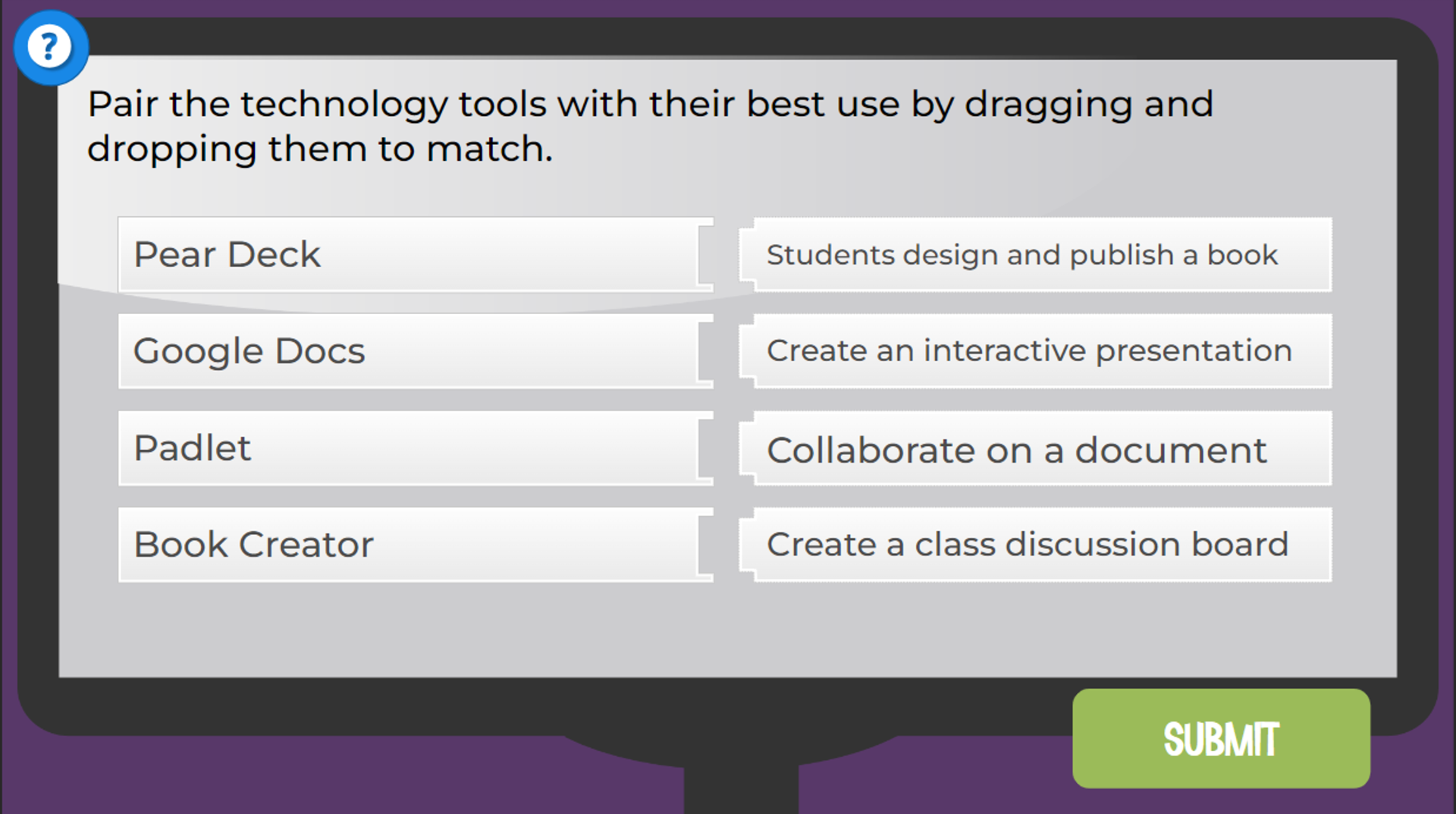Open the blue question mark help icon
Image resolution: width=1456 pixels, height=814 pixels.
point(50,47)
